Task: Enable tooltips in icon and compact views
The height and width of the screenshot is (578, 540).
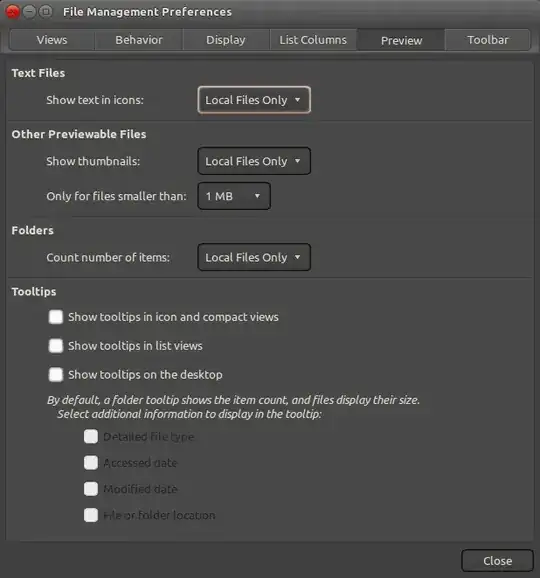Action: [x=56, y=317]
